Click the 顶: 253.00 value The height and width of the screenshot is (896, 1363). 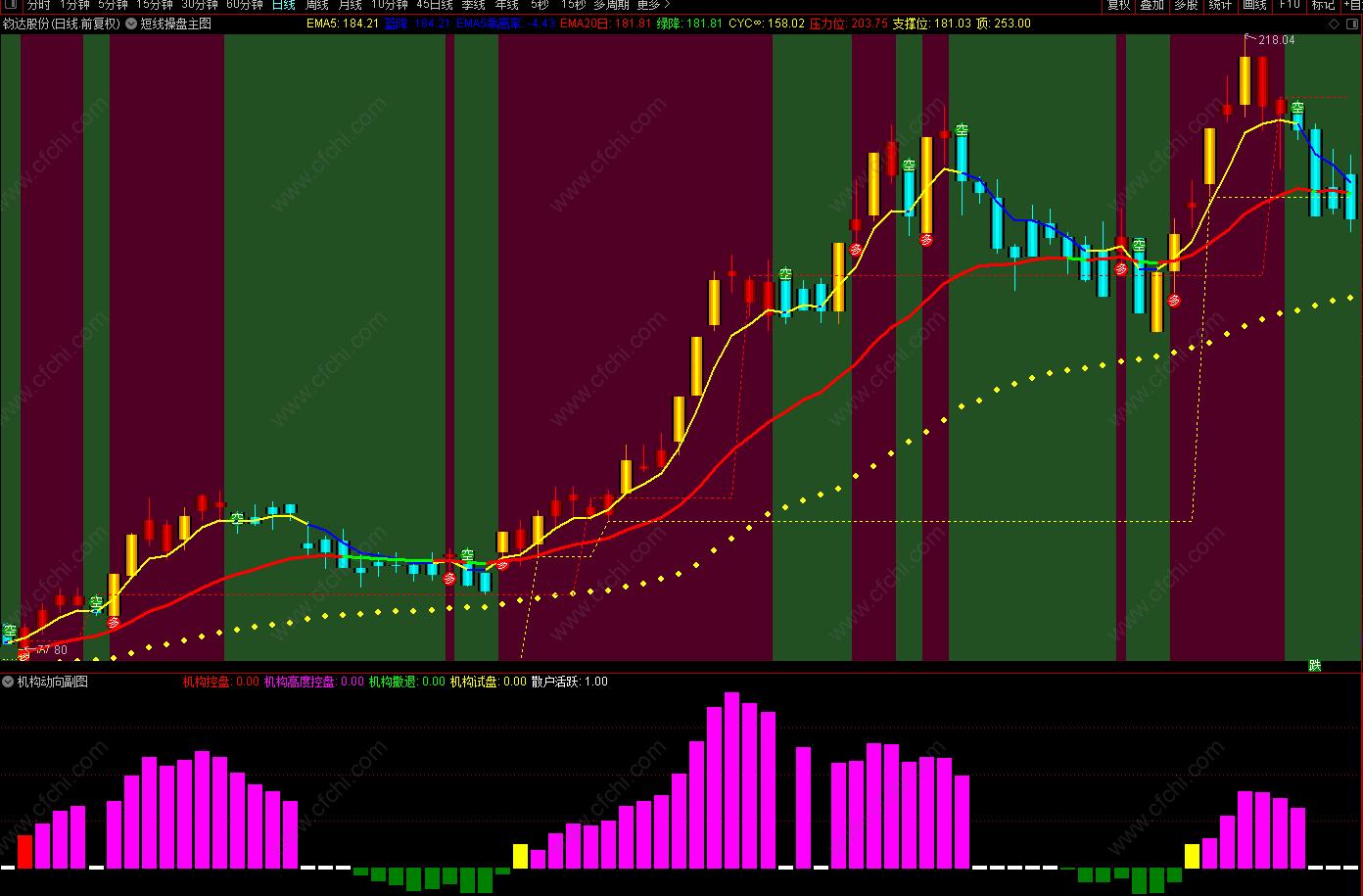(x=1004, y=24)
